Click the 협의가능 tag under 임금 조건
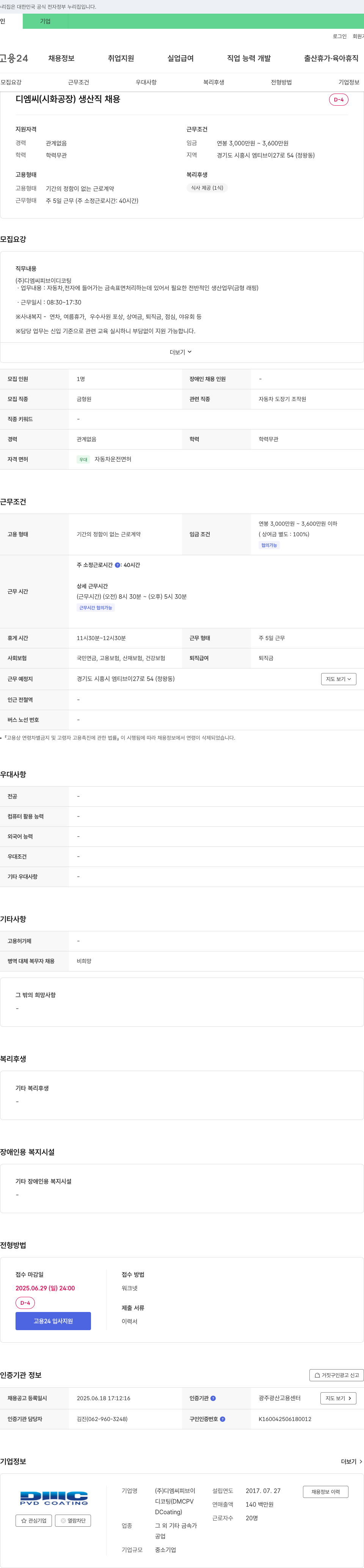The width and height of the screenshot is (364, 1568). coord(270,545)
